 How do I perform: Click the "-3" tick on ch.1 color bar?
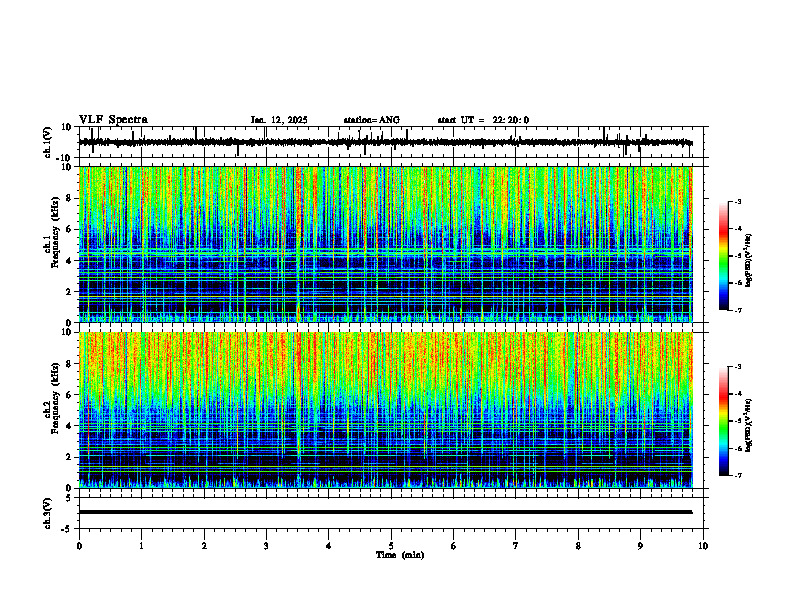click(x=738, y=201)
